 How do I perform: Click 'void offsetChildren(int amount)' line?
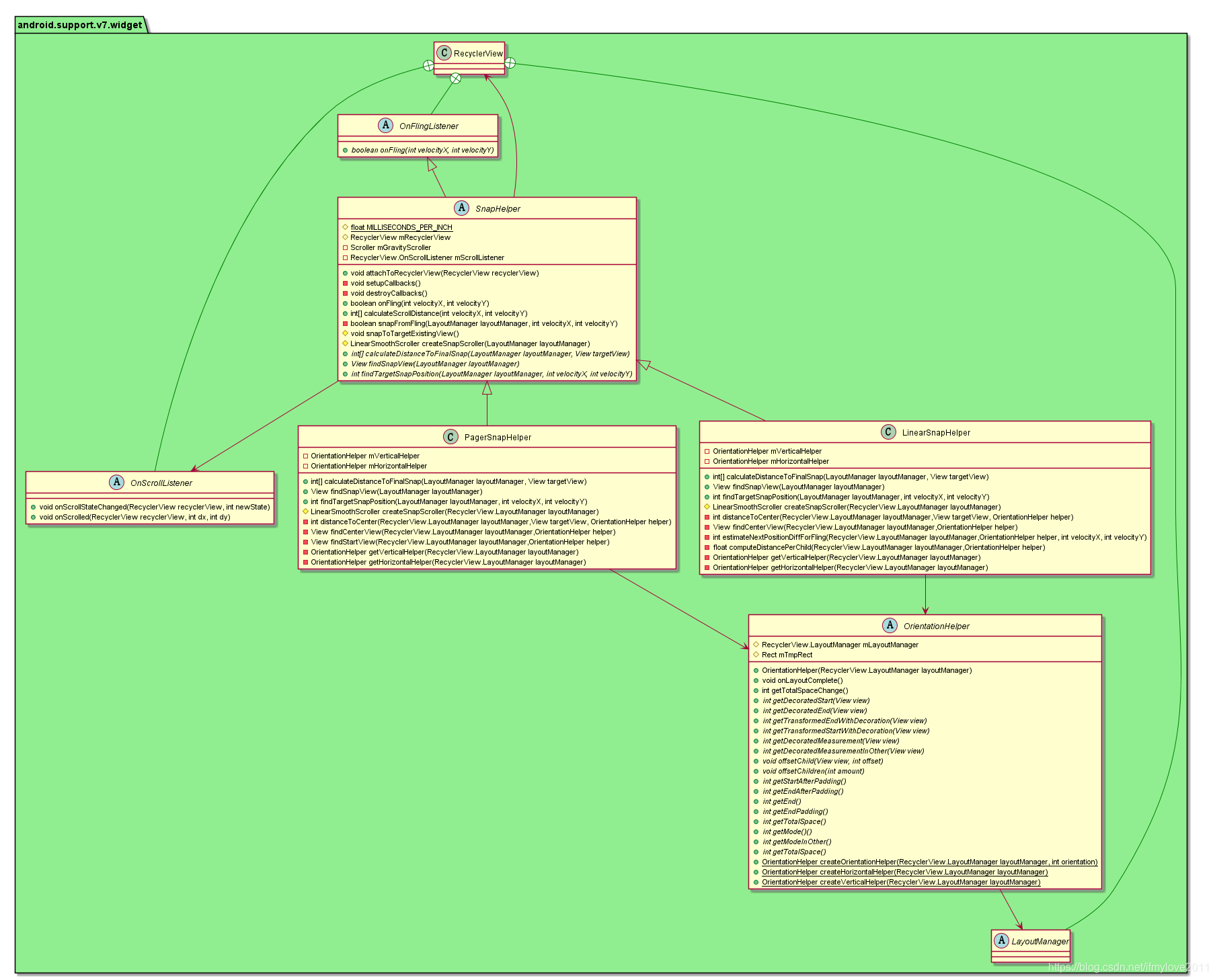coord(813,771)
